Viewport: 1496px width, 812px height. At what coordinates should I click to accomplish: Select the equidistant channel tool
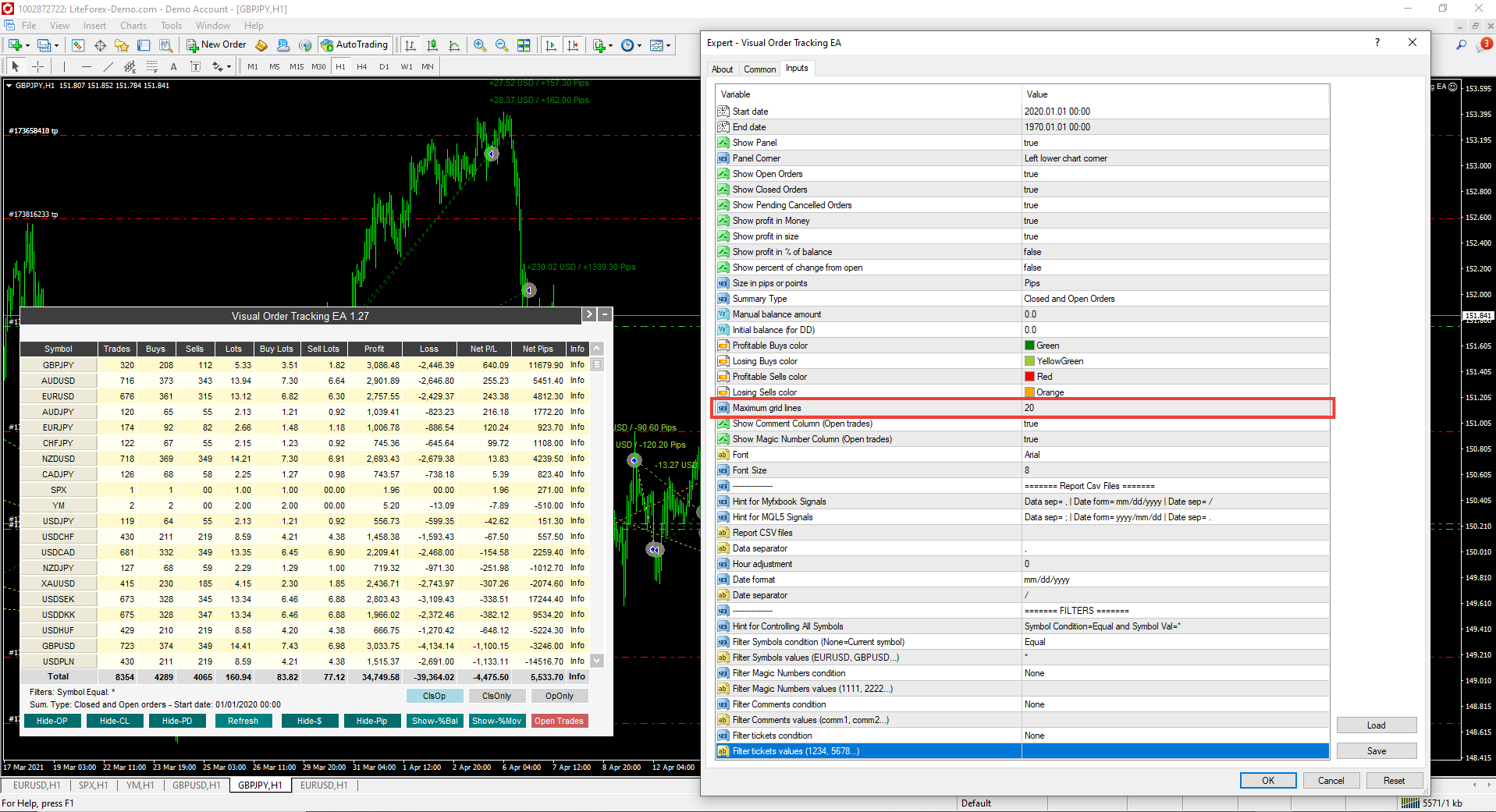(130, 66)
